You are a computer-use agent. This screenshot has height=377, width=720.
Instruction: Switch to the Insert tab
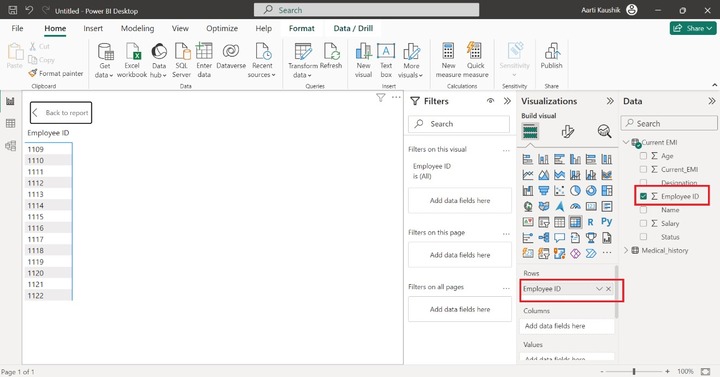click(93, 28)
